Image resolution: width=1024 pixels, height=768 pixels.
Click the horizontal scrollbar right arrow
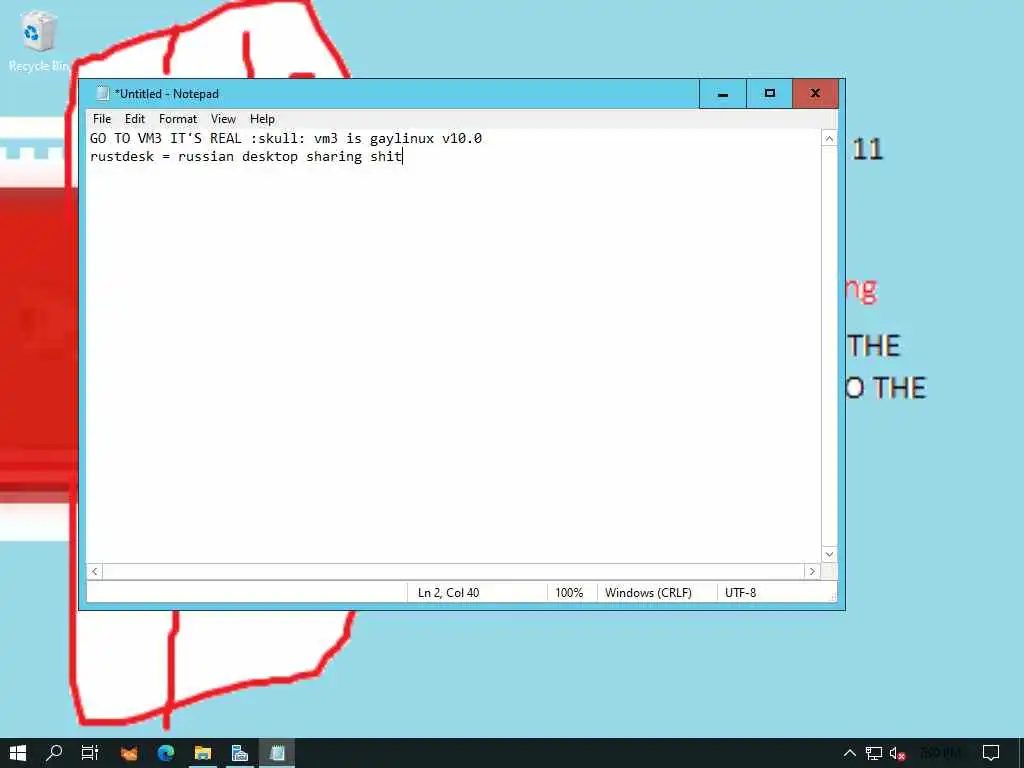[812, 571]
